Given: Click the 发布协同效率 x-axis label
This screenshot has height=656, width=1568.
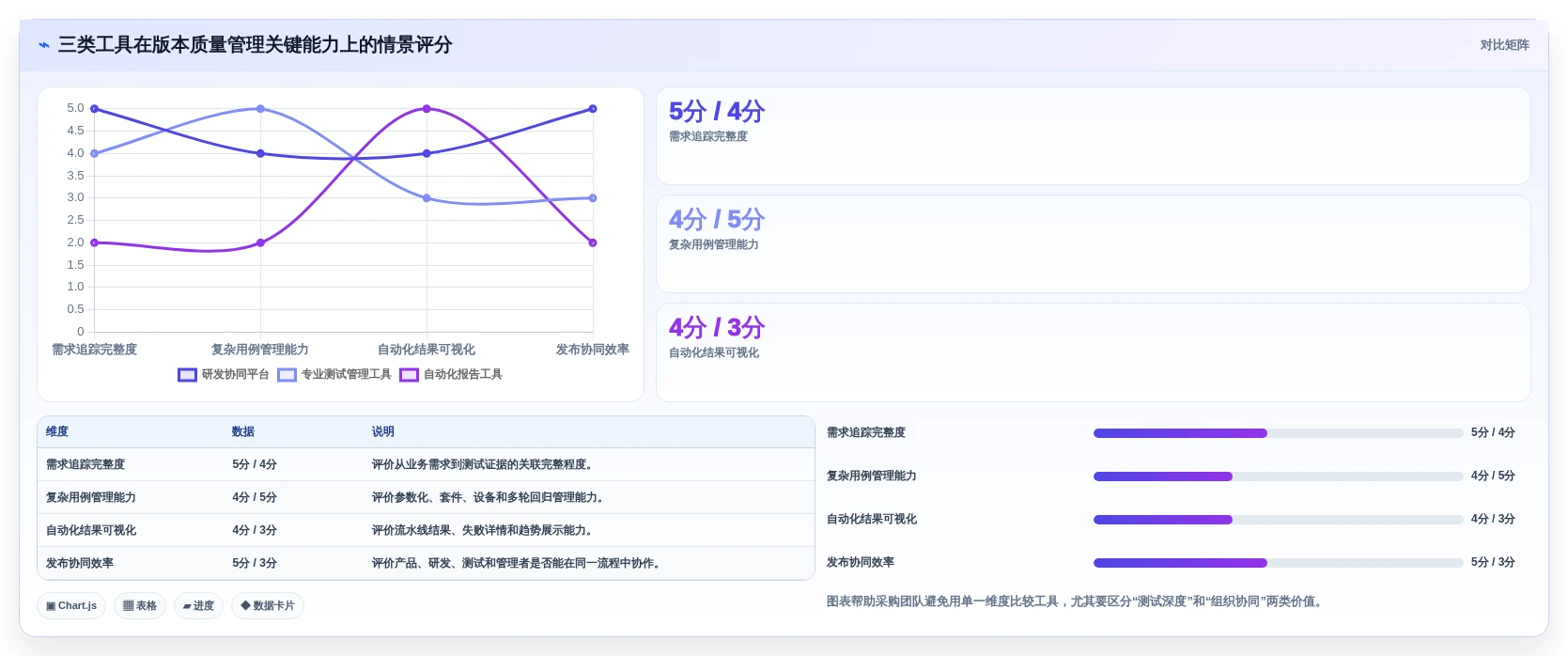Looking at the screenshot, I should 593,350.
